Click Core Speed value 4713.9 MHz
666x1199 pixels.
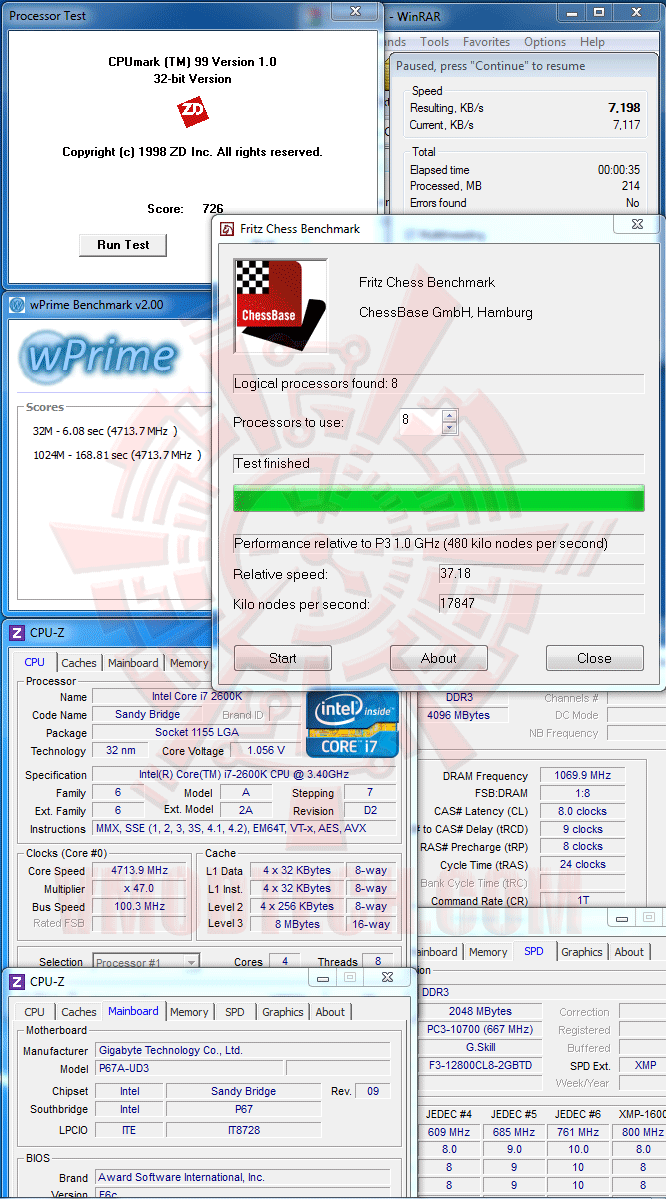140,870
